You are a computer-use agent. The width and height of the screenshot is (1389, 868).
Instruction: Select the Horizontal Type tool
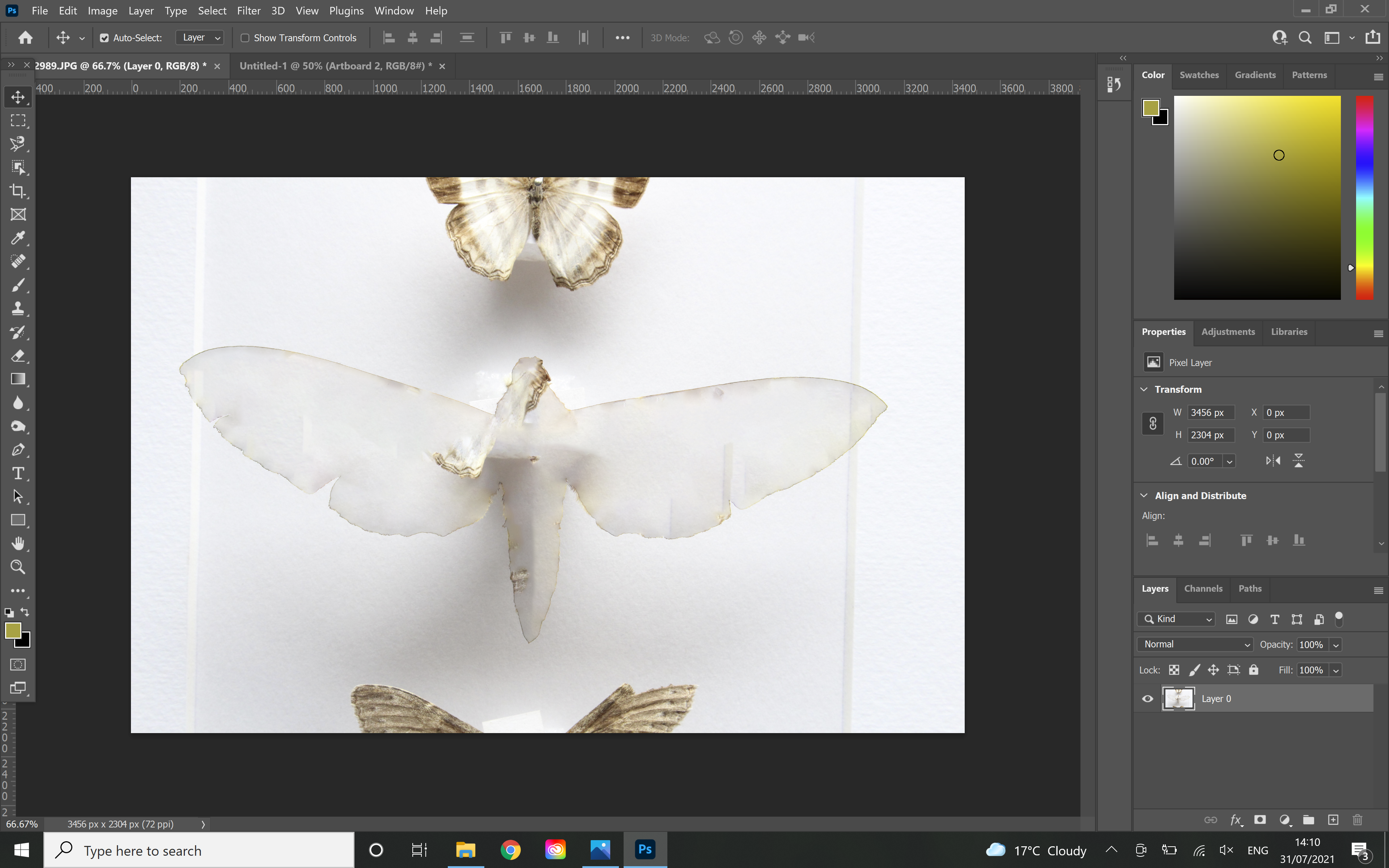tap(18, 473)
